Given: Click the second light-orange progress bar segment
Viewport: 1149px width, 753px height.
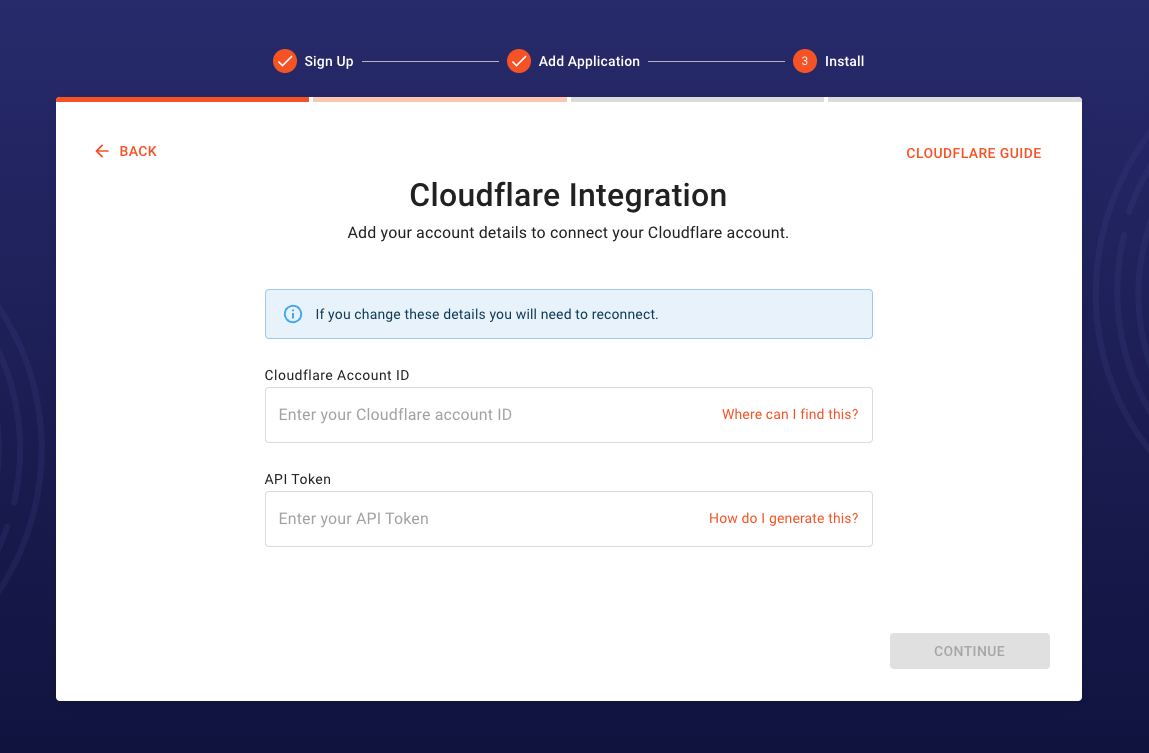Looking at the screenshot, I should click(440, 100).
